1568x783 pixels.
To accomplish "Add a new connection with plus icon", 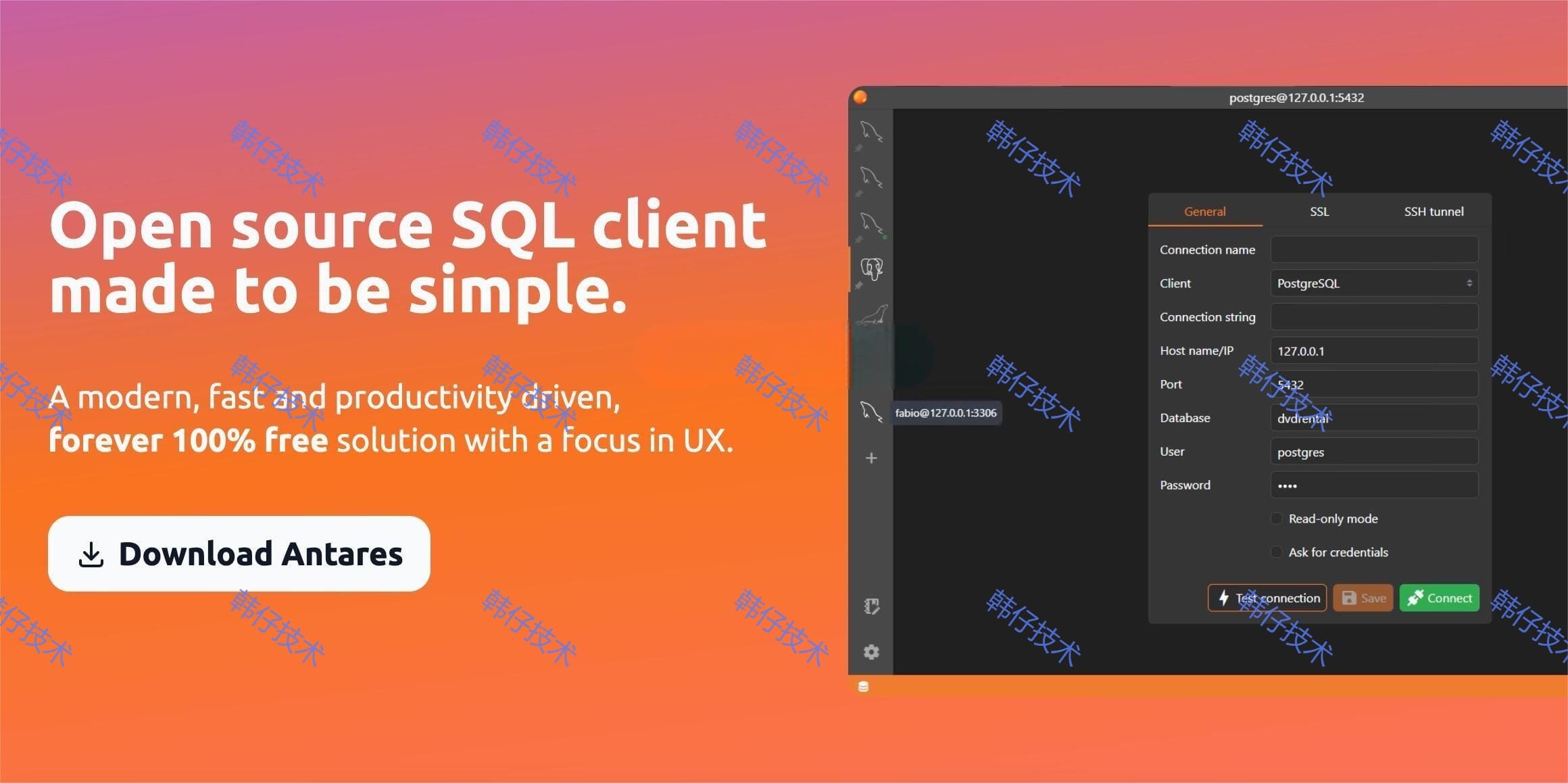I will (x=871, y=458).
